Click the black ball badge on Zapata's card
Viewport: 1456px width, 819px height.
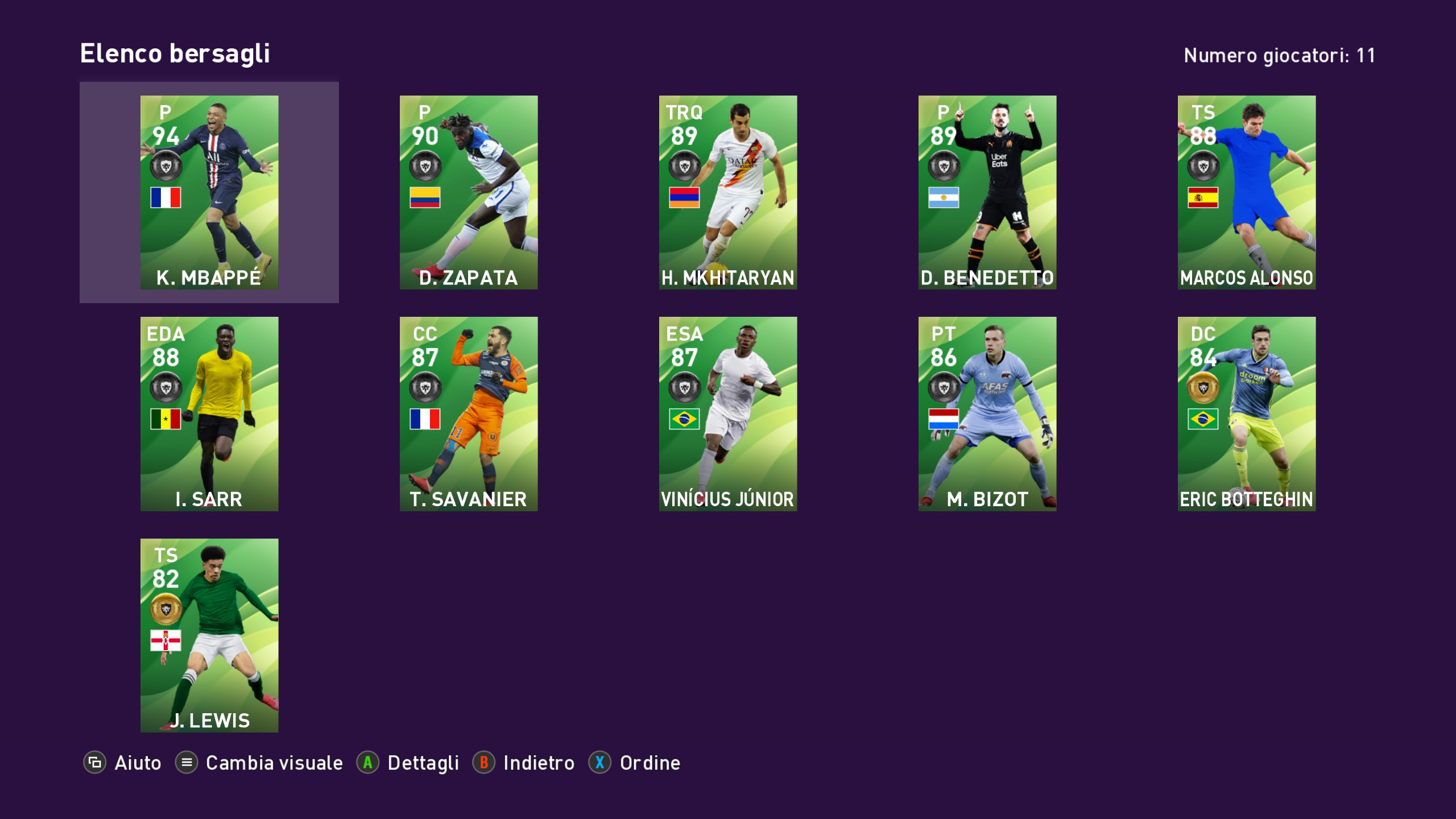[425, 166]
